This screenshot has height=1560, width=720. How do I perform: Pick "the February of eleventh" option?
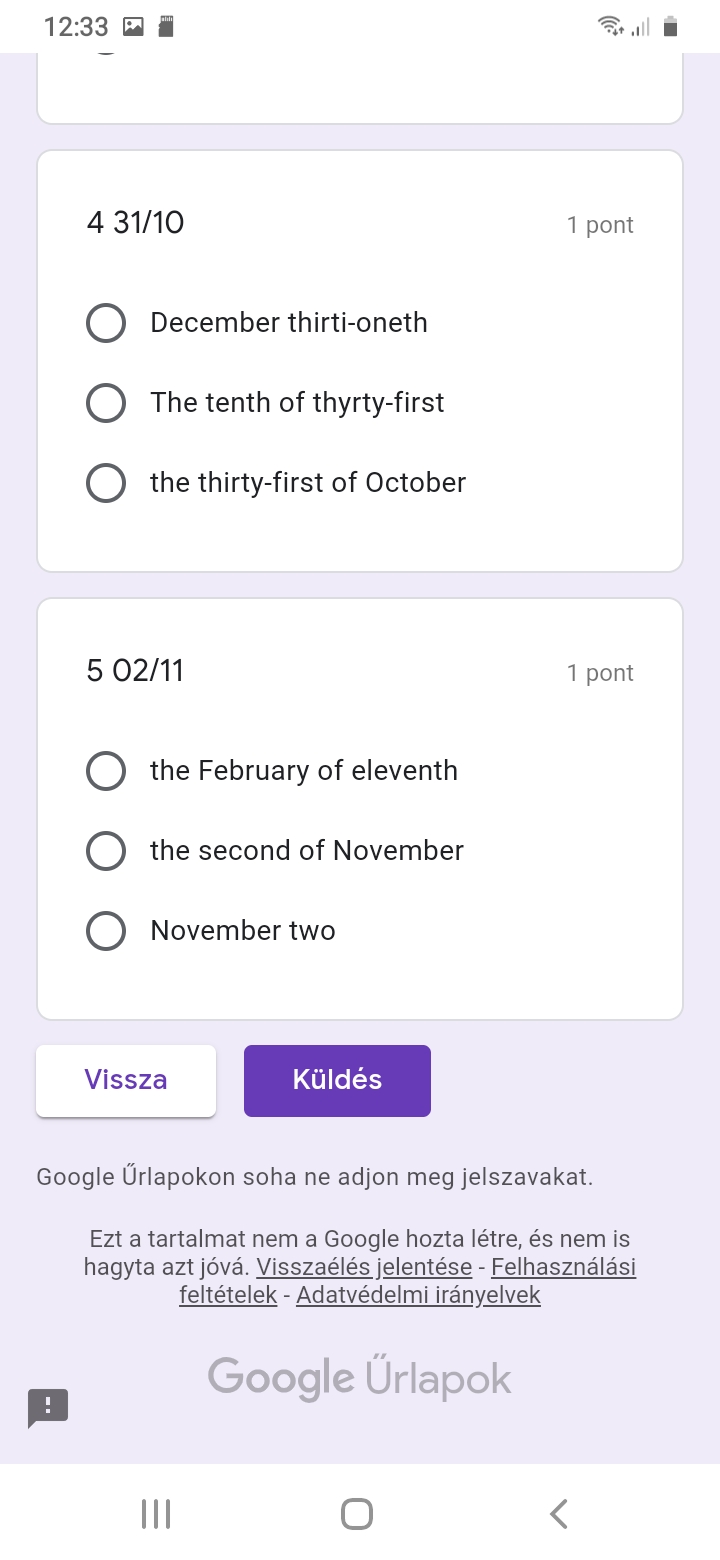[x=106, y=771]
